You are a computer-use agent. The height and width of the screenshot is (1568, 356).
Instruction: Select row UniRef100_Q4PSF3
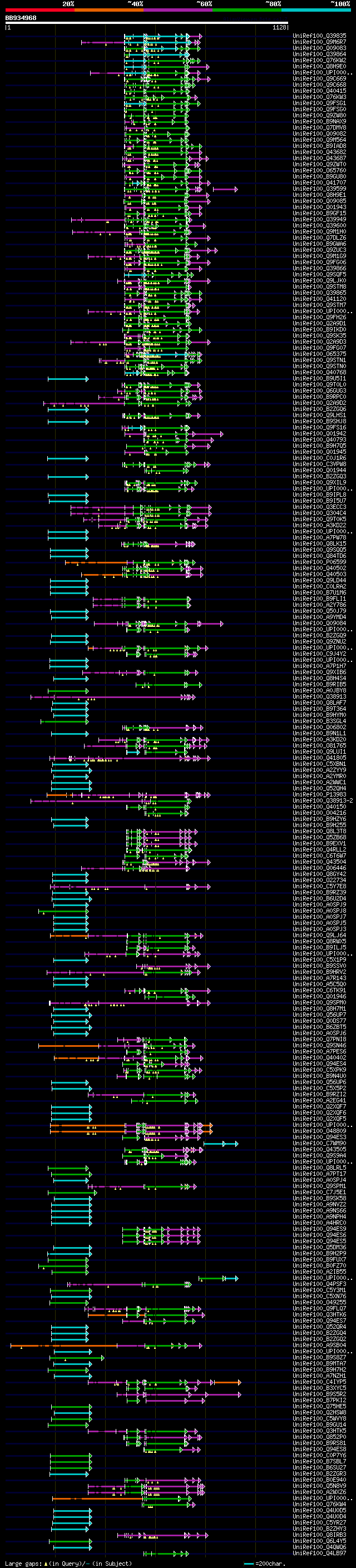point(319,1284)
